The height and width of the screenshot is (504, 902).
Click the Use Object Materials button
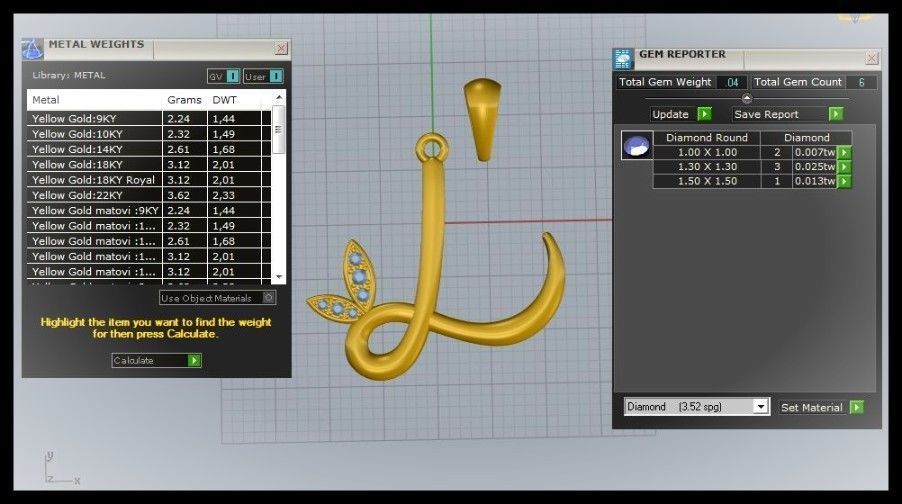pos(217,297)
